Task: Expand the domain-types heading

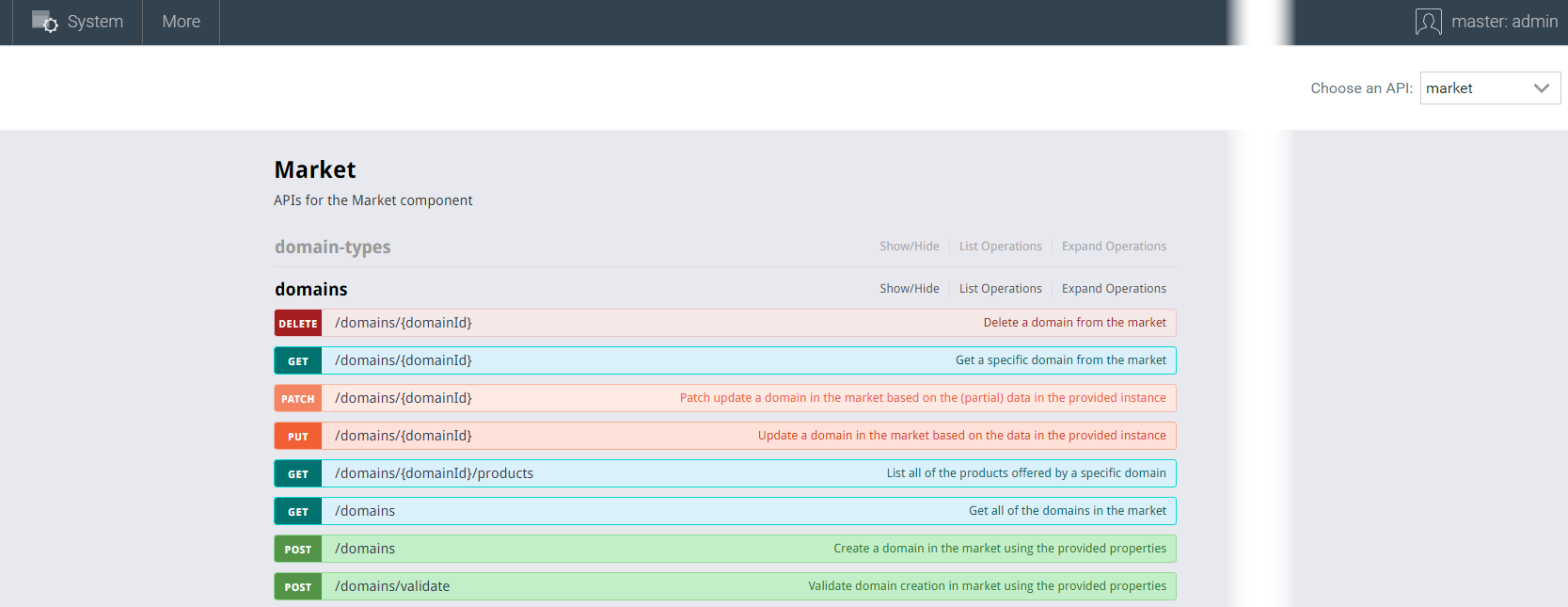Action: click(x=332, y=248)
